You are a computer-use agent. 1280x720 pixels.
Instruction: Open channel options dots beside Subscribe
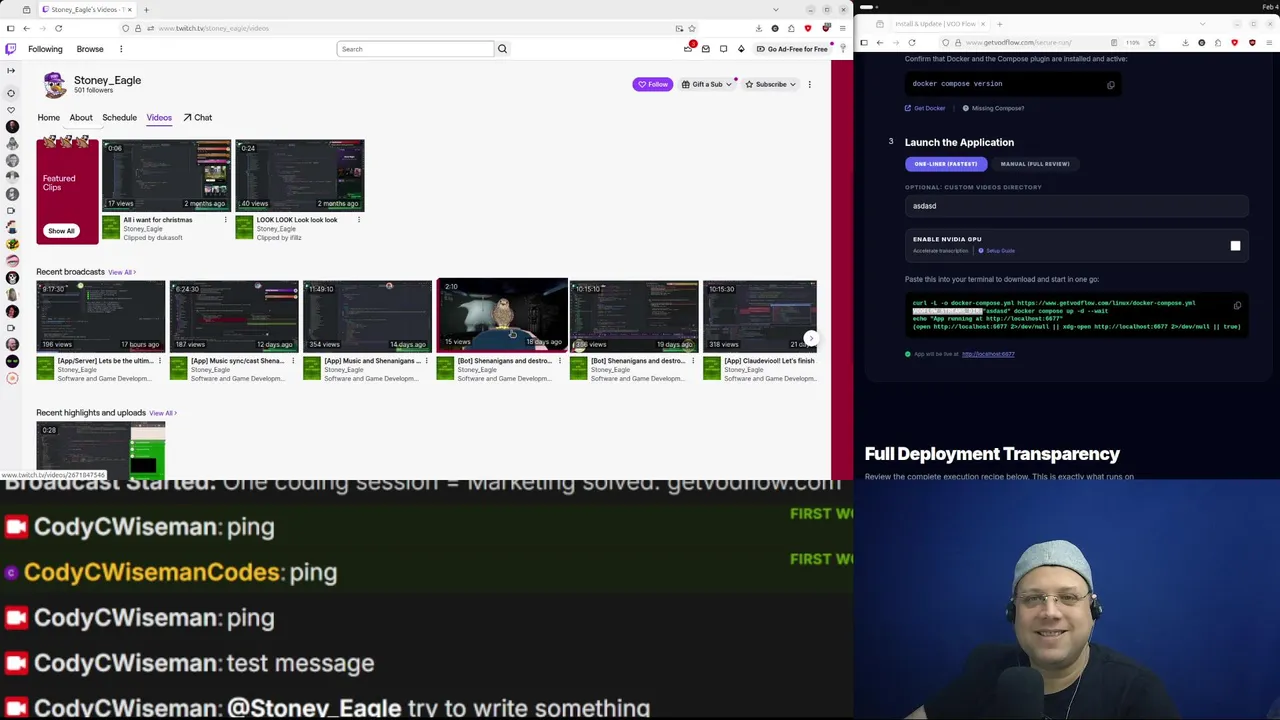pyautogui.click(x=809, y=84)
